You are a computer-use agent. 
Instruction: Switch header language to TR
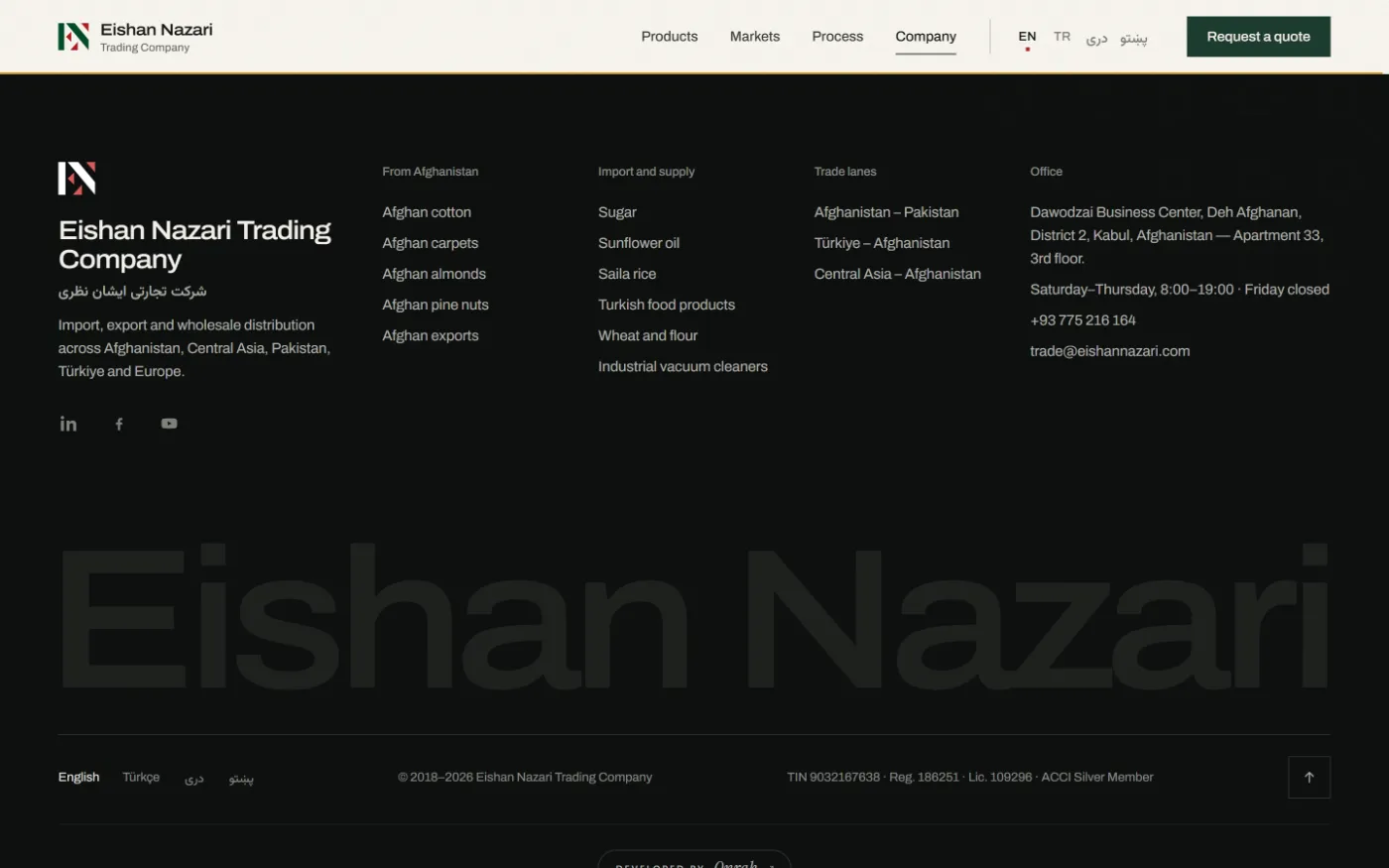[x=1062, y=37]
